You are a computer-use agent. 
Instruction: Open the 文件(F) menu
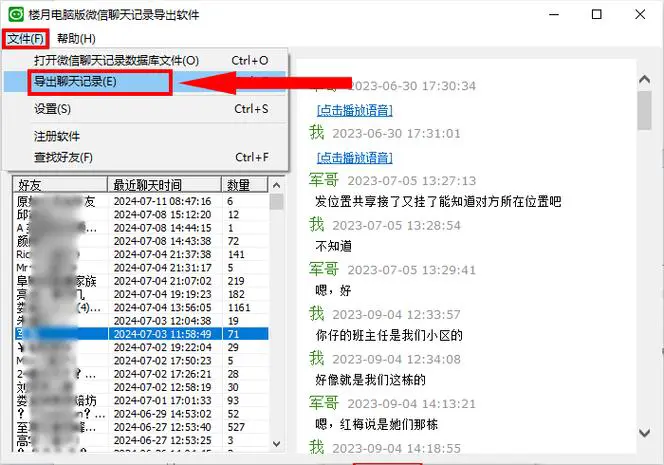pyautogui.click(x=25, y=39)
